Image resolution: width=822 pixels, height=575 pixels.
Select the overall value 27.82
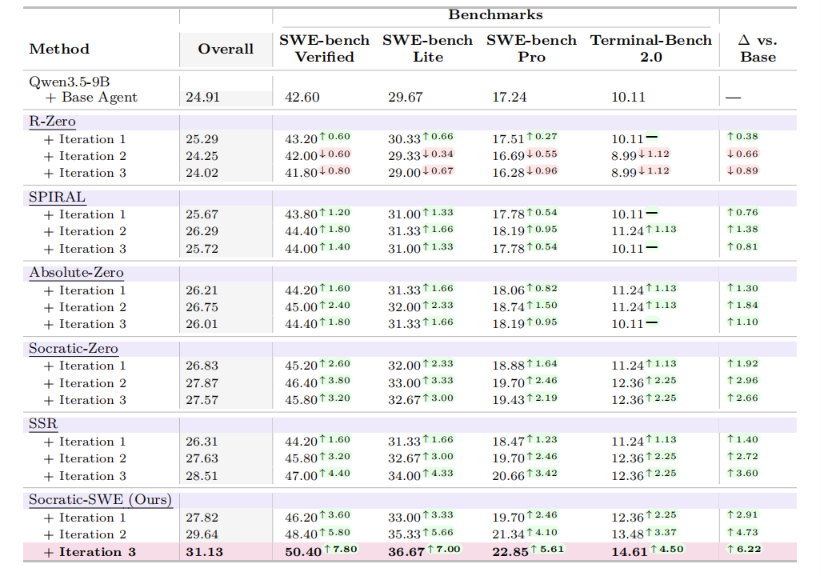point(202,518)
